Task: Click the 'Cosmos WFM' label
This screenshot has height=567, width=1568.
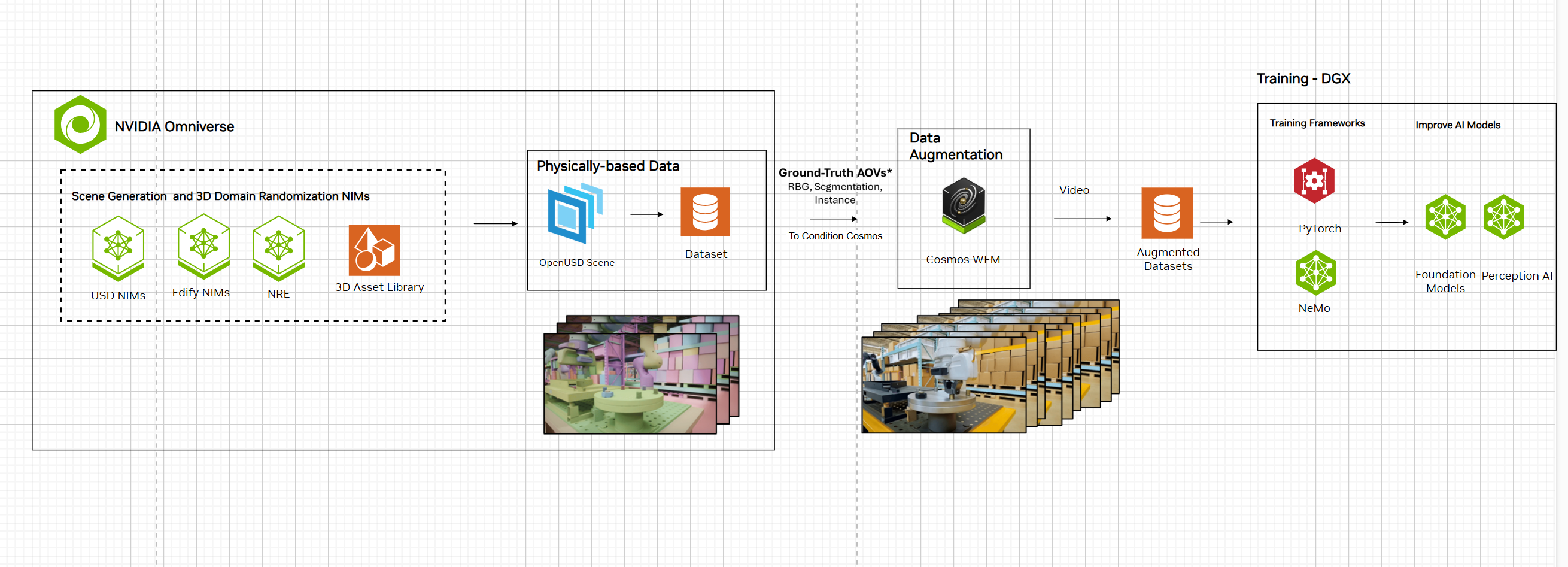Action: (963, 259)
